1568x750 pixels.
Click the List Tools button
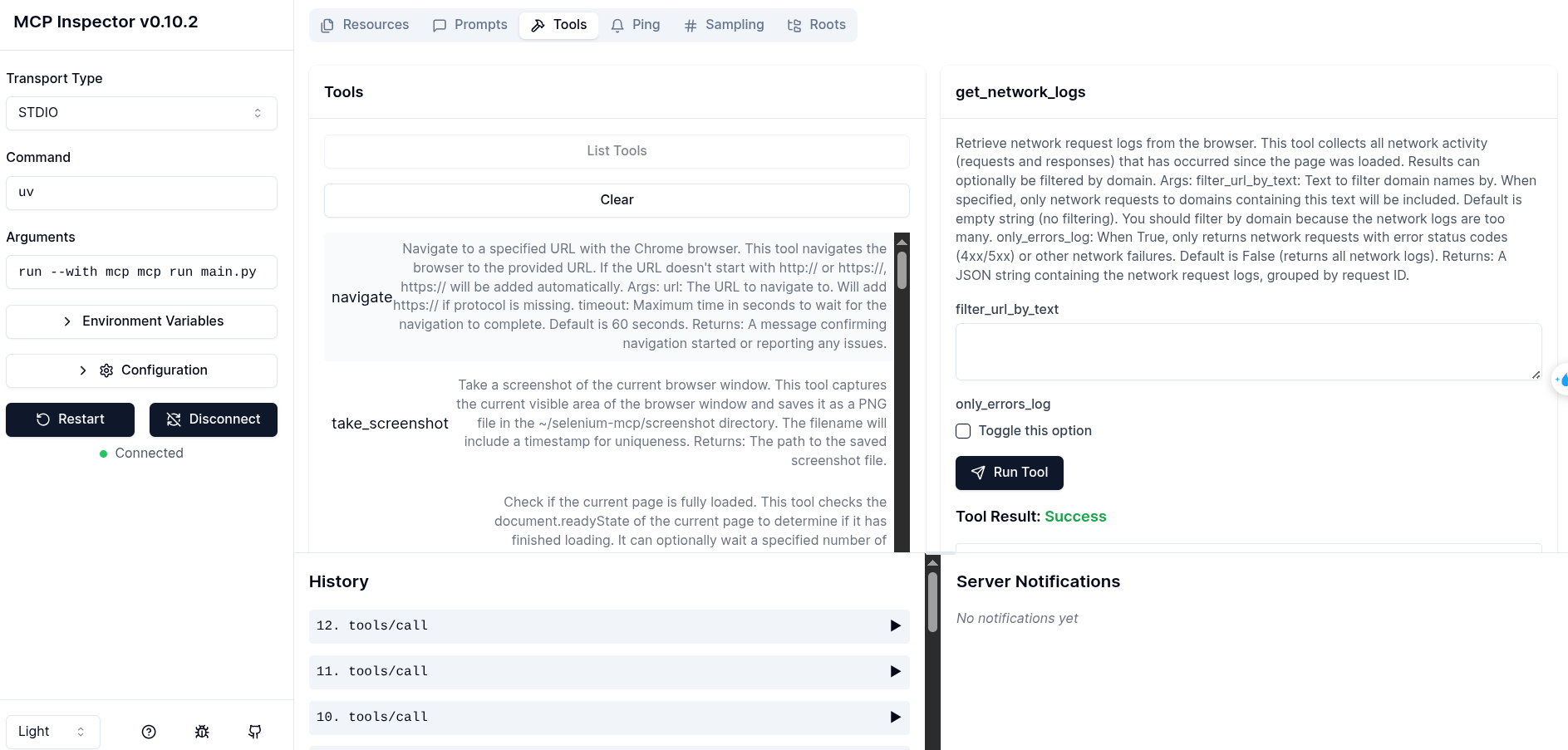pos(617,151)
